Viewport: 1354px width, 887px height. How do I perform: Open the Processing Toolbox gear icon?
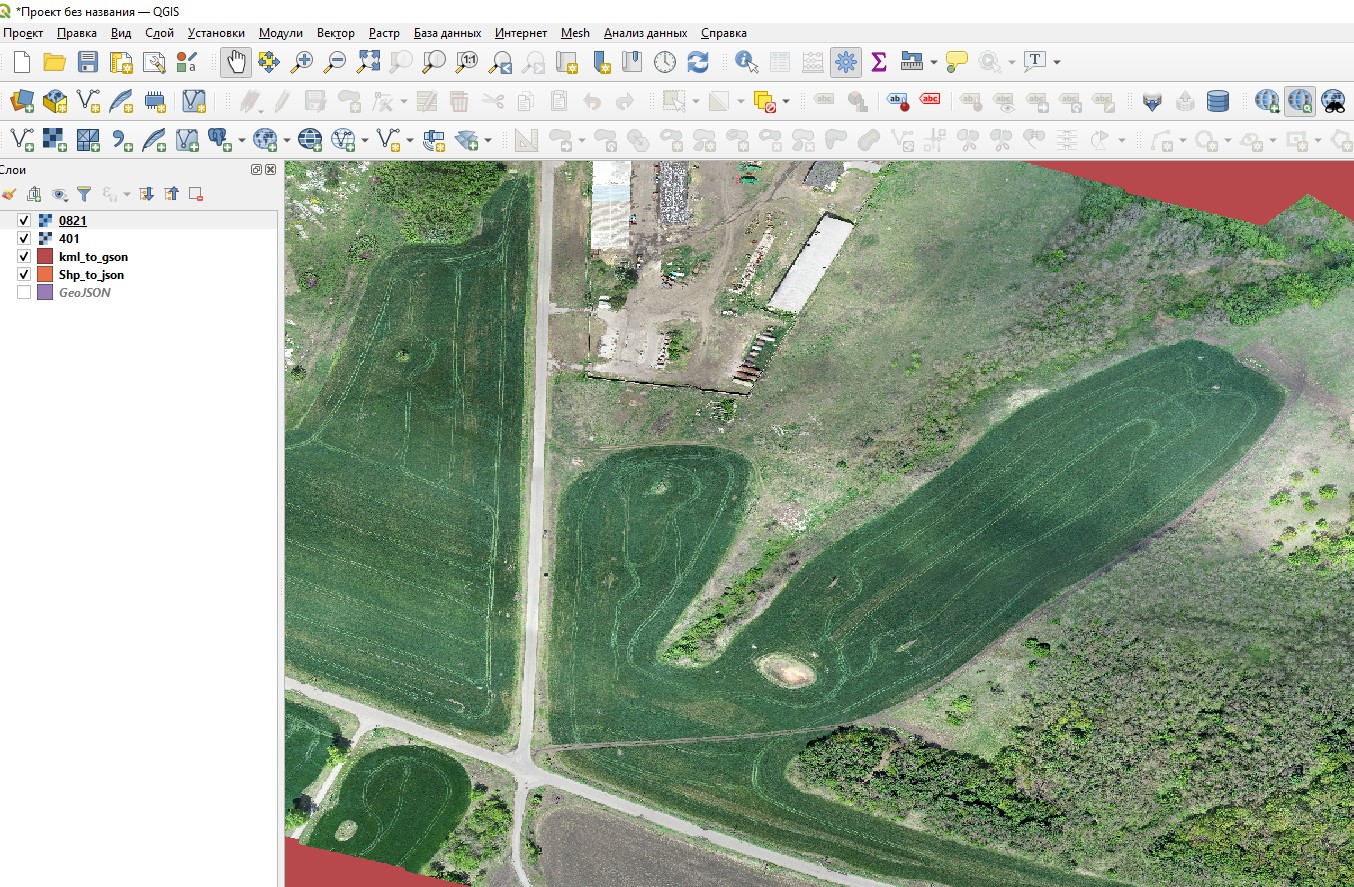tap(845, 62)
